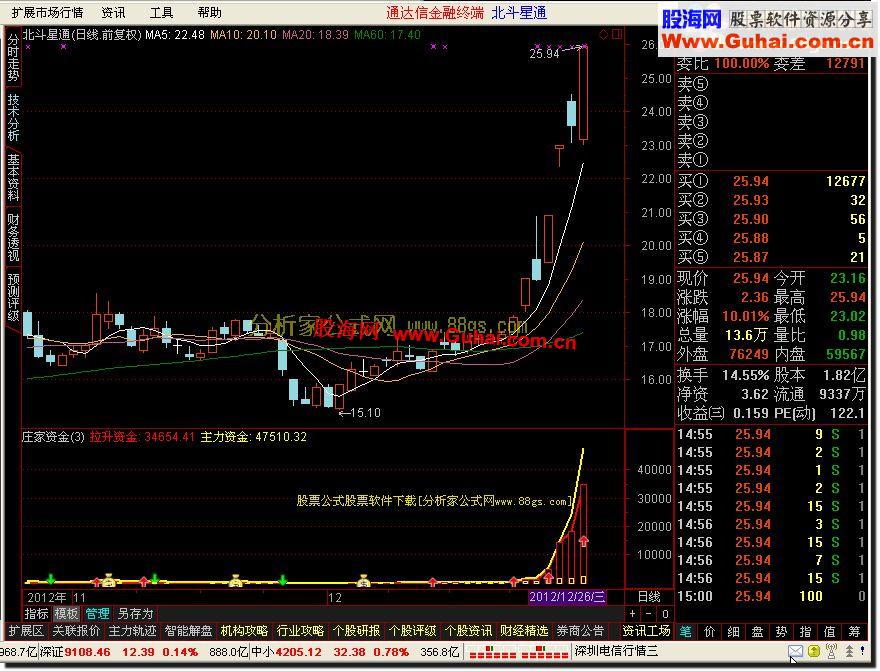Click 深圳电信行情三 server label
The height and width of the screenshot is (671, 880).
(x=615, y=651)
